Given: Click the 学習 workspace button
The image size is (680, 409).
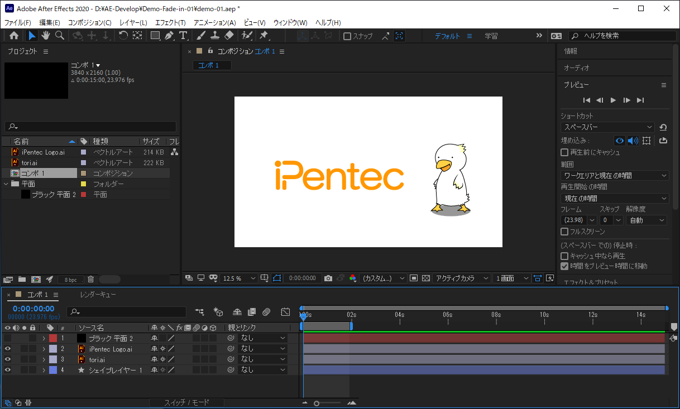Looking at the screenshot, I should 491,36.
